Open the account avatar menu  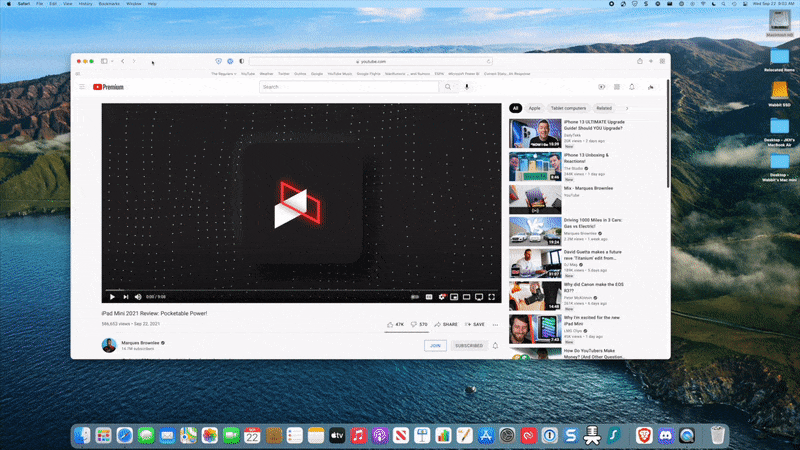pos(651,87)
